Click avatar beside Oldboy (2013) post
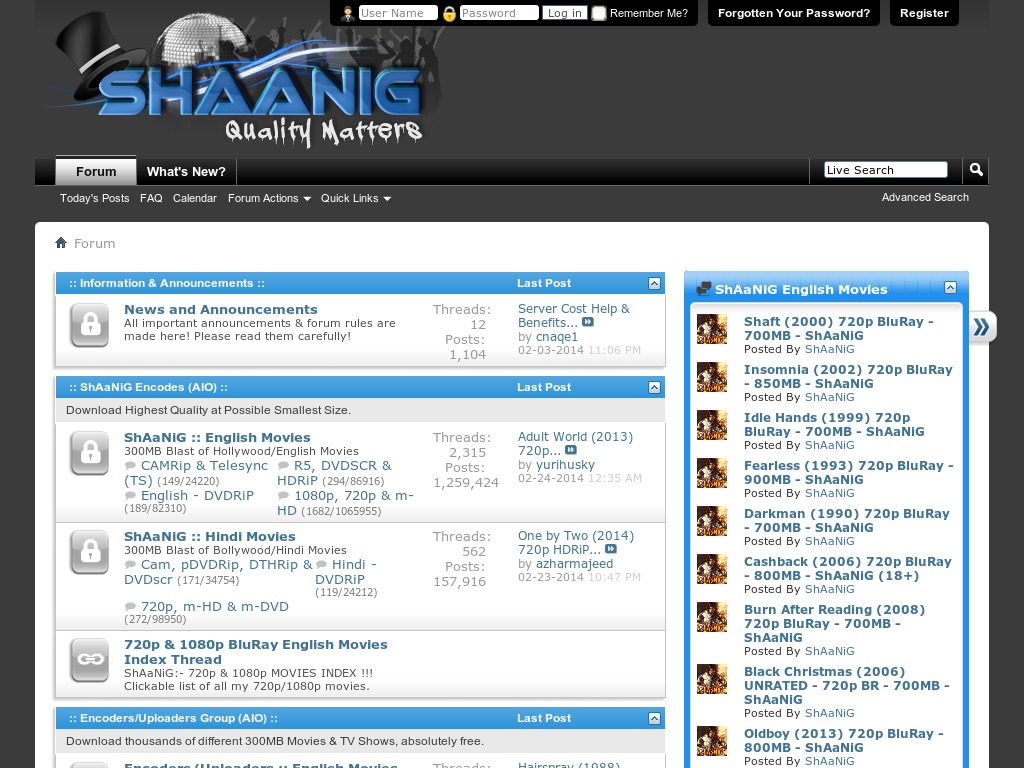The image size is (1024, 768). (x=712, y=741)
